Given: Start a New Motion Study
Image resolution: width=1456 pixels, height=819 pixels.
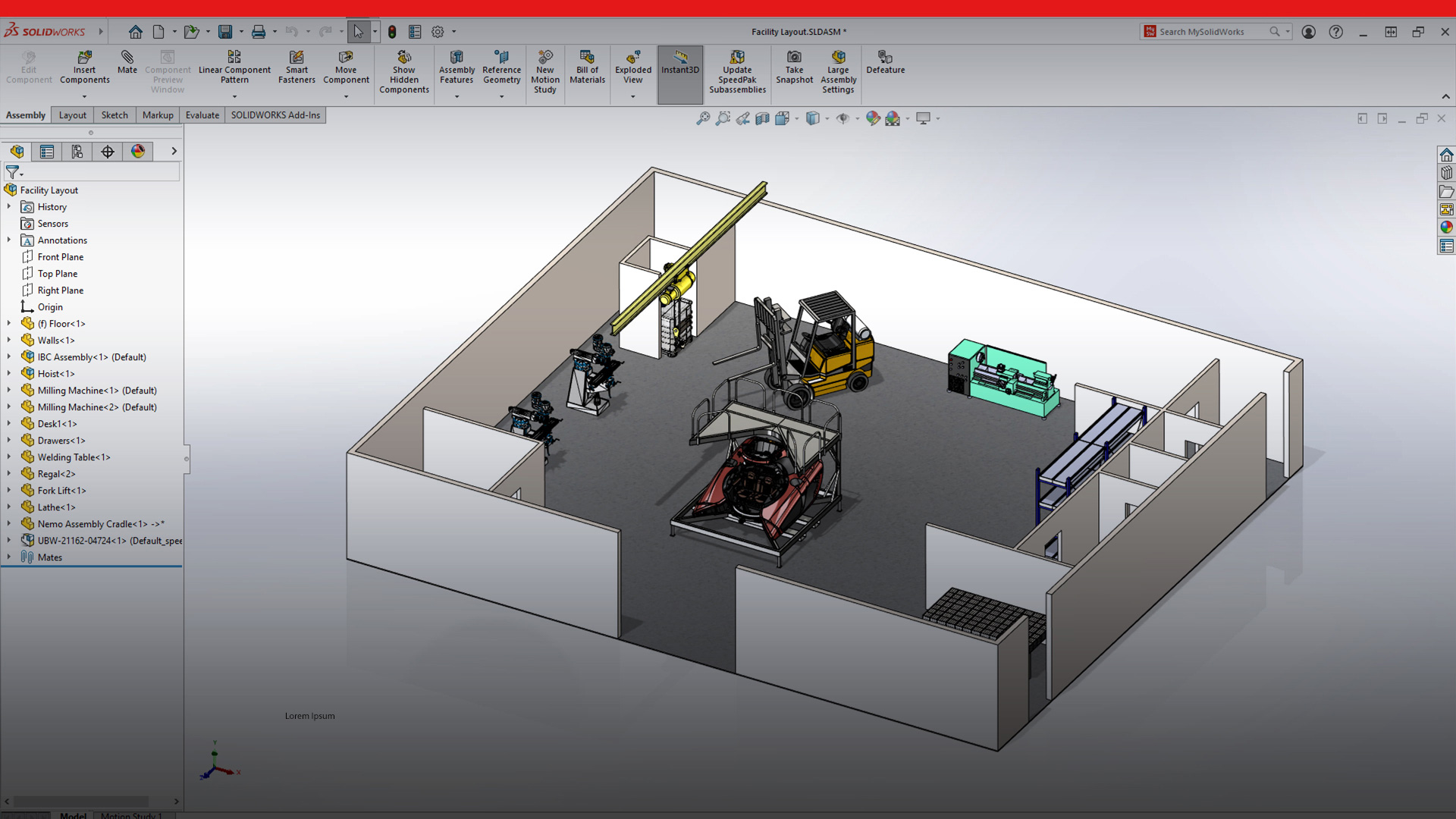Looking at the screenshot, I should tap(544, 72).
